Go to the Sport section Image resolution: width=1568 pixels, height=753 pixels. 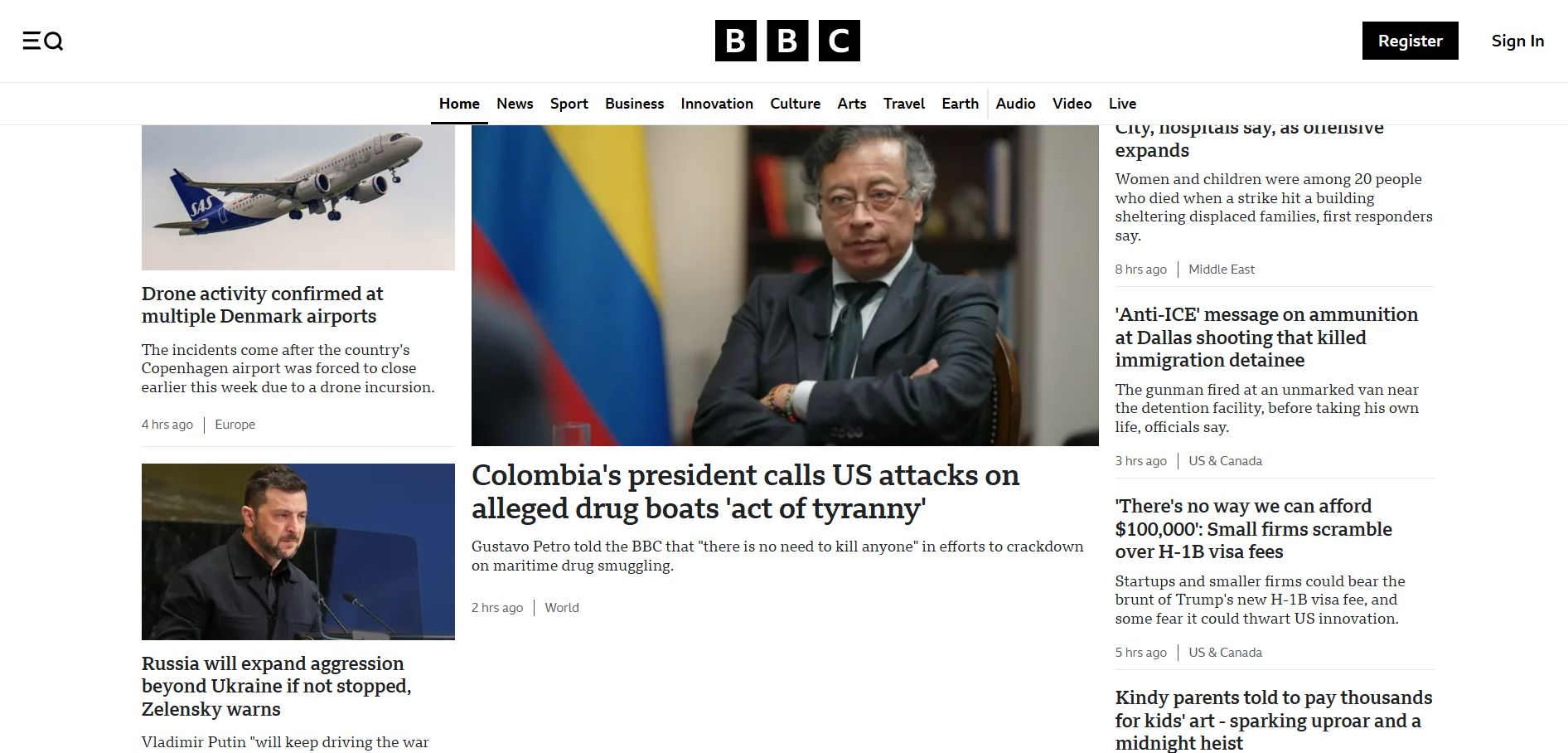pos(569,104)
